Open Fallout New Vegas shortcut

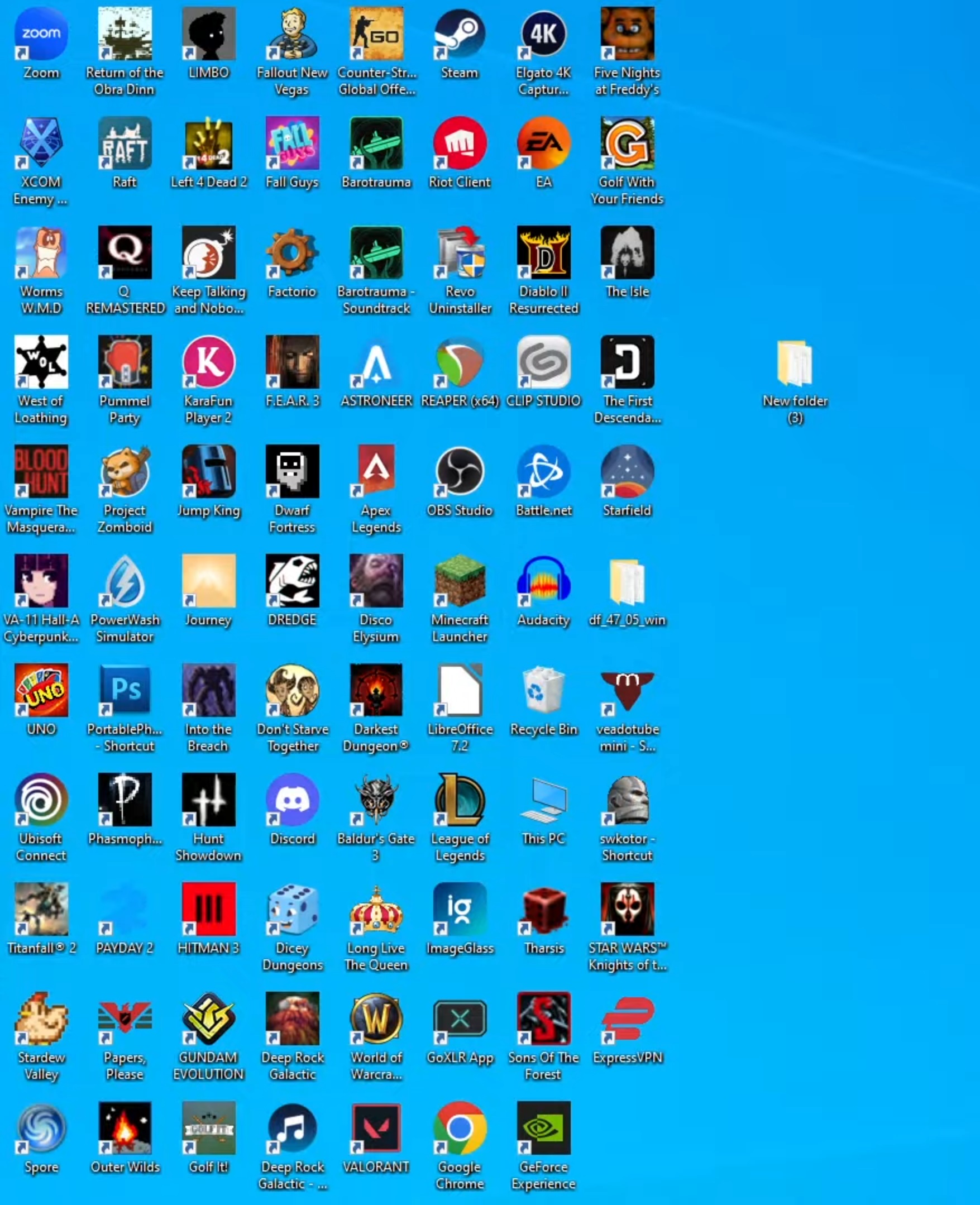click(x=293, y=34)
